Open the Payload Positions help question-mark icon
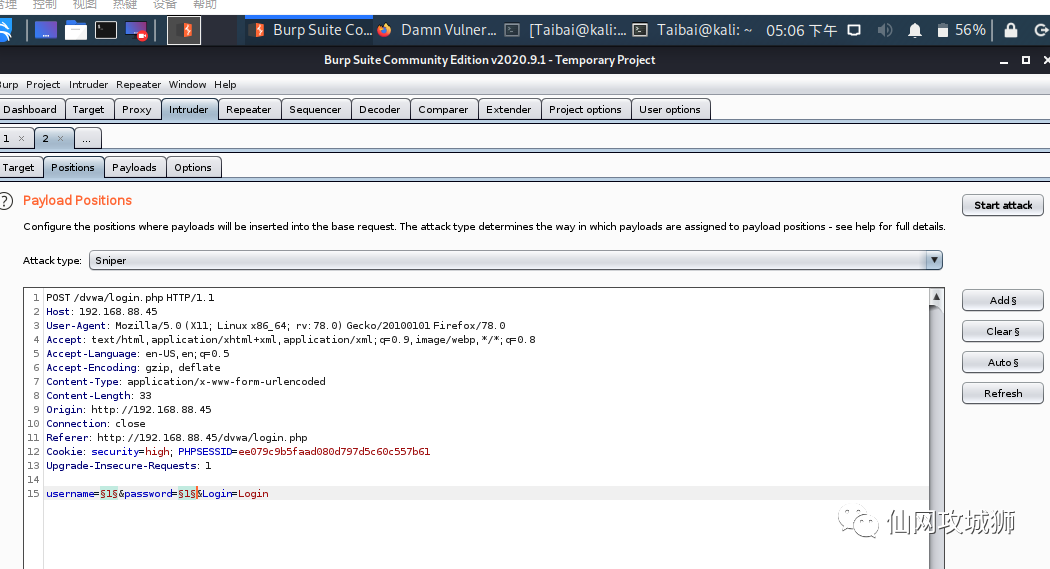The width and height of the screenshot is (1050, 569). pyautogui.click(x=5, y=201)
